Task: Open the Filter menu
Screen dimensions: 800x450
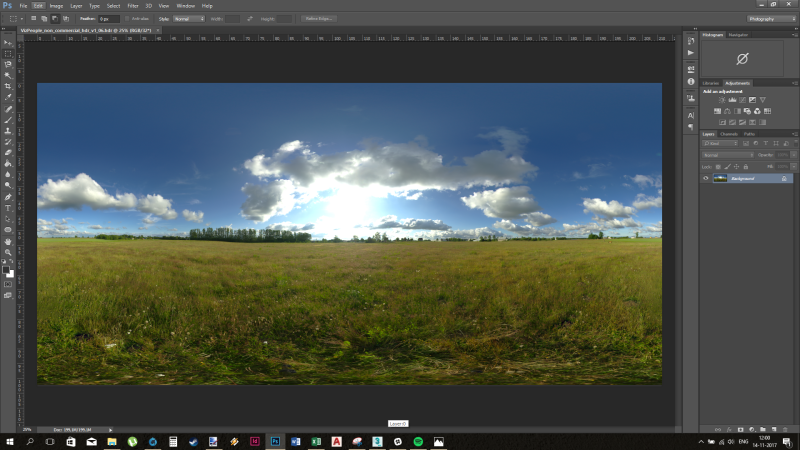Action: coord(133,5)
